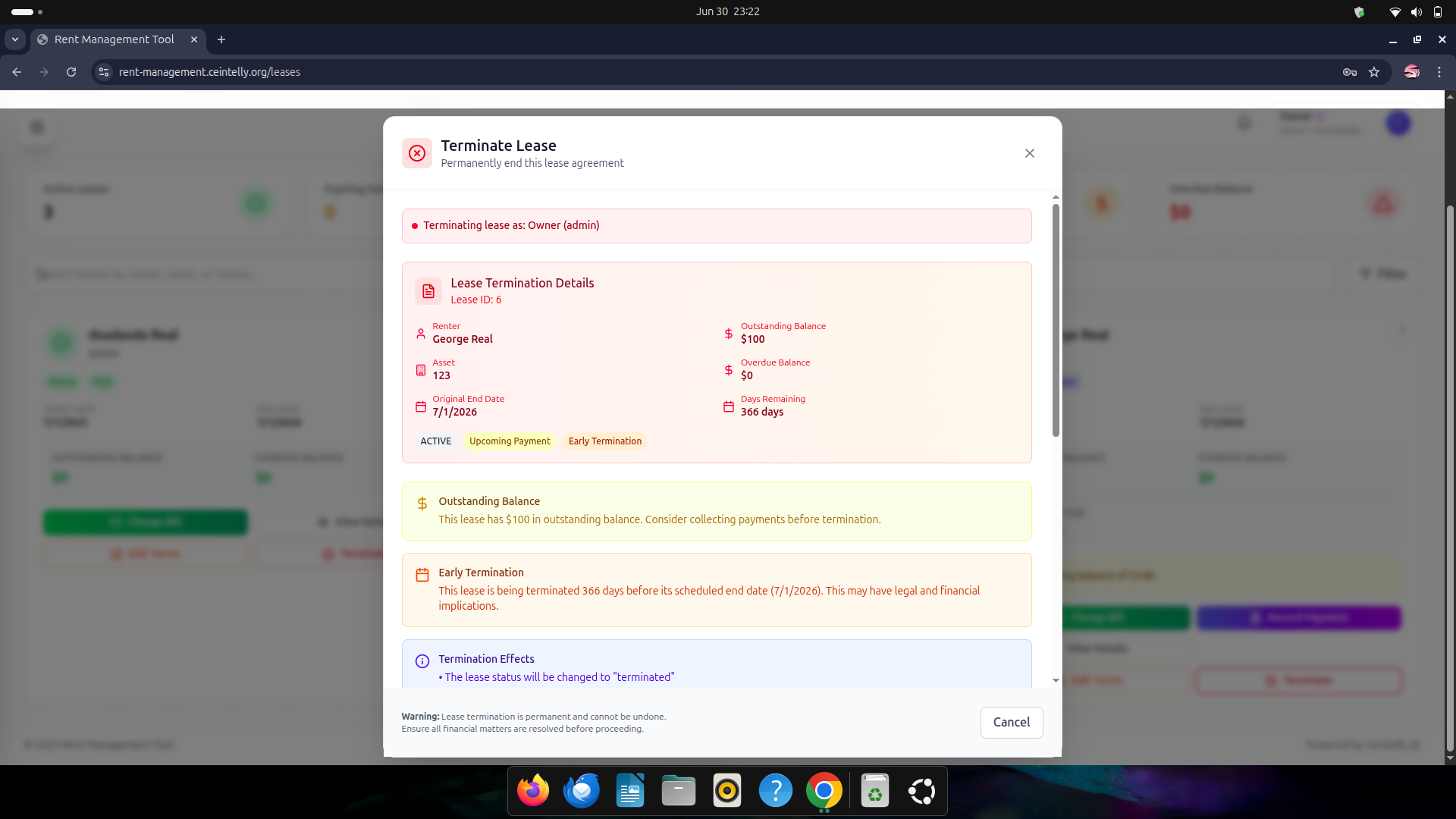Click the Termination Effects info icon
The image size is (1456, 819).
(422, 661)
